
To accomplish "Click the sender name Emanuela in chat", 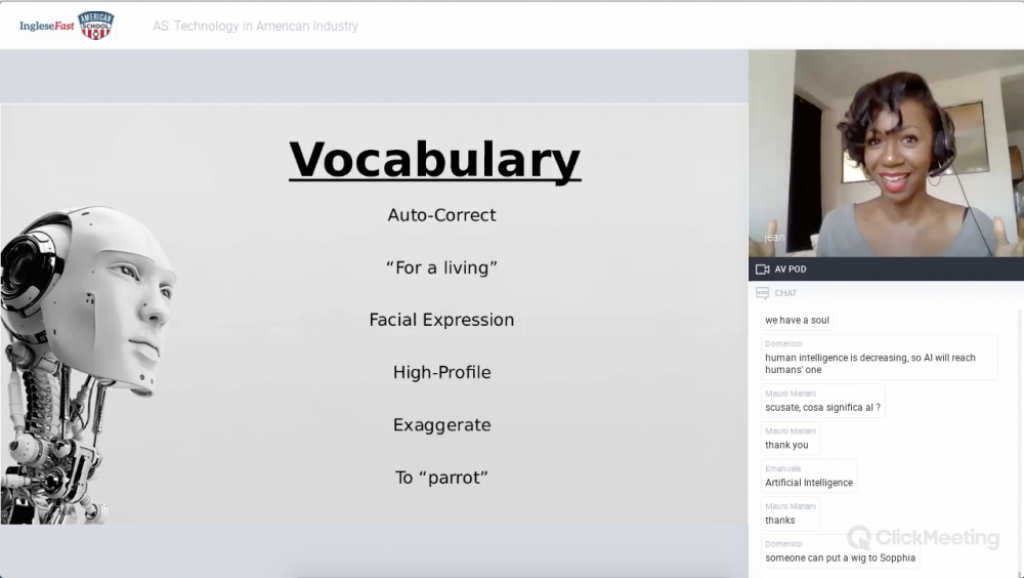I will (784, 468).
